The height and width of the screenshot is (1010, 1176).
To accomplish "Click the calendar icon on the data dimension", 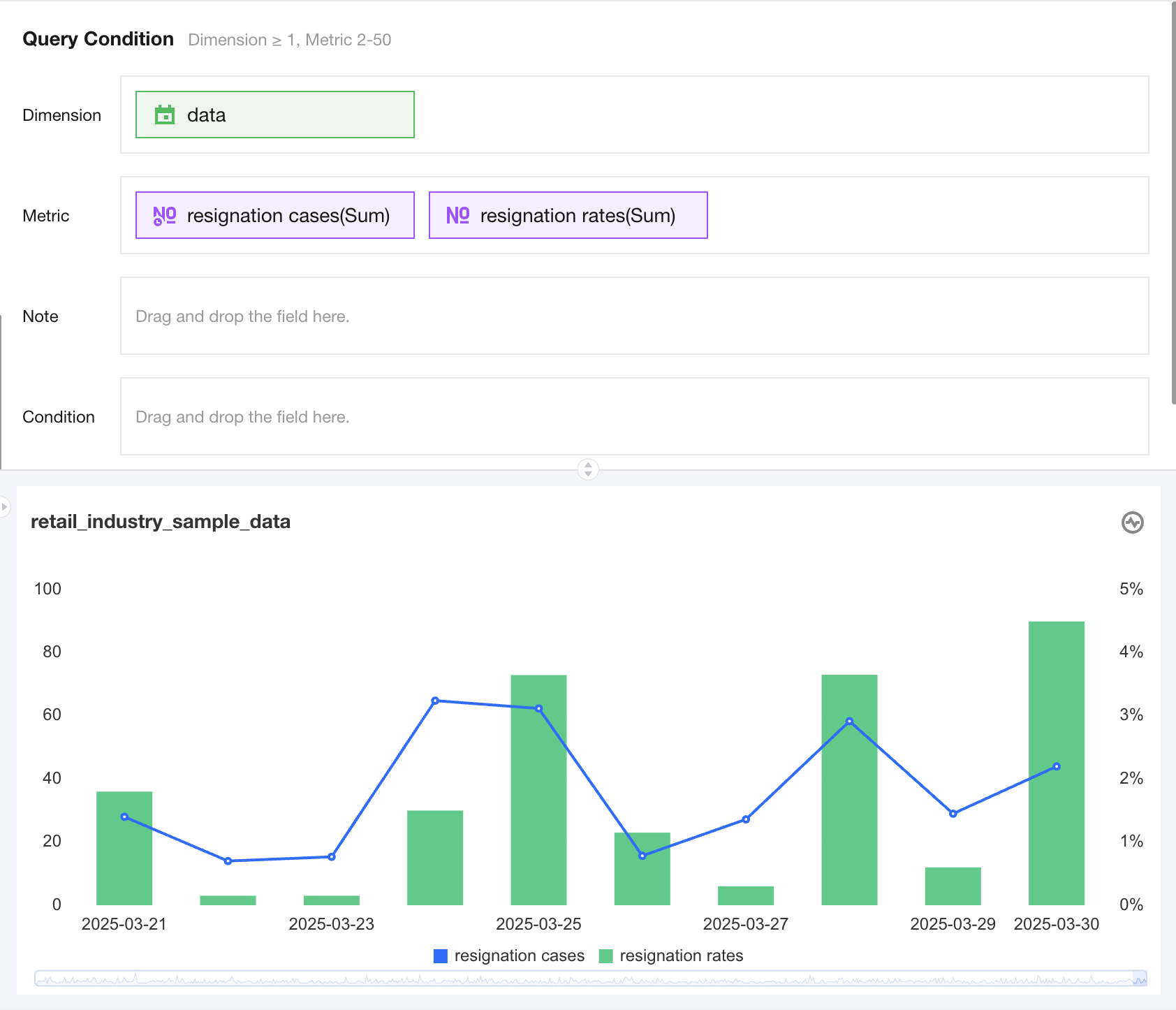I will (165, 115).
